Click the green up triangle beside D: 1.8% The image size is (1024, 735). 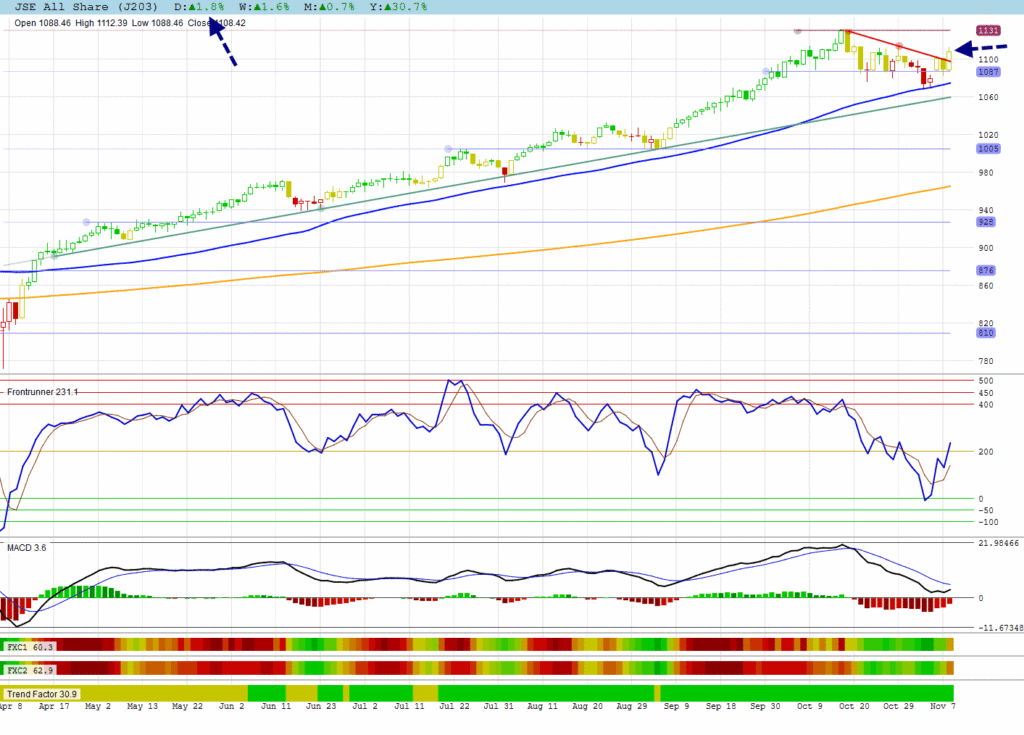204,7
